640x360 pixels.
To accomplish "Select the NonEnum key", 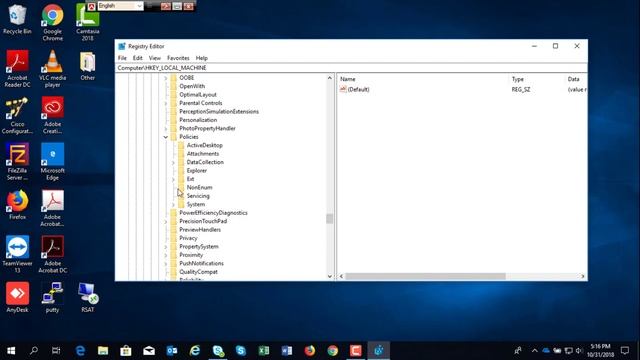I will pyautogui.click(x=199, y=188).
